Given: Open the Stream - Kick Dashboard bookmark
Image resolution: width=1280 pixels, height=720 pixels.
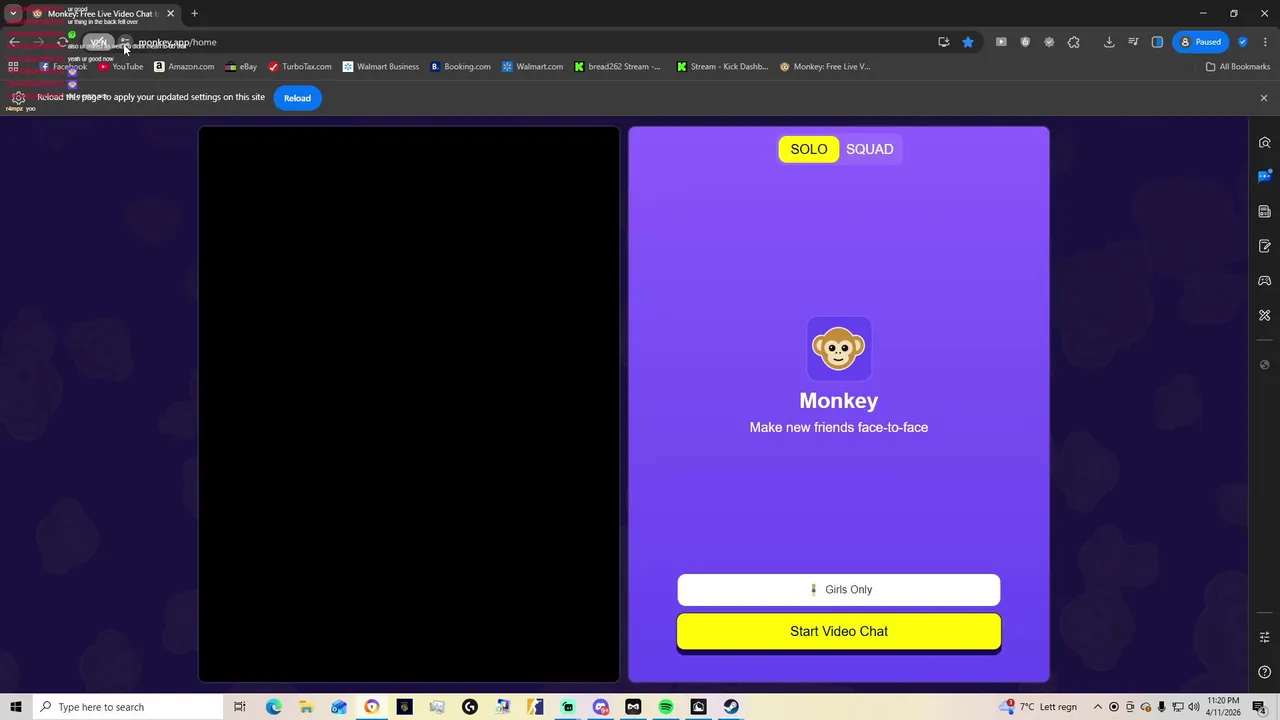Looking at the screenshot, I should 723,67.
